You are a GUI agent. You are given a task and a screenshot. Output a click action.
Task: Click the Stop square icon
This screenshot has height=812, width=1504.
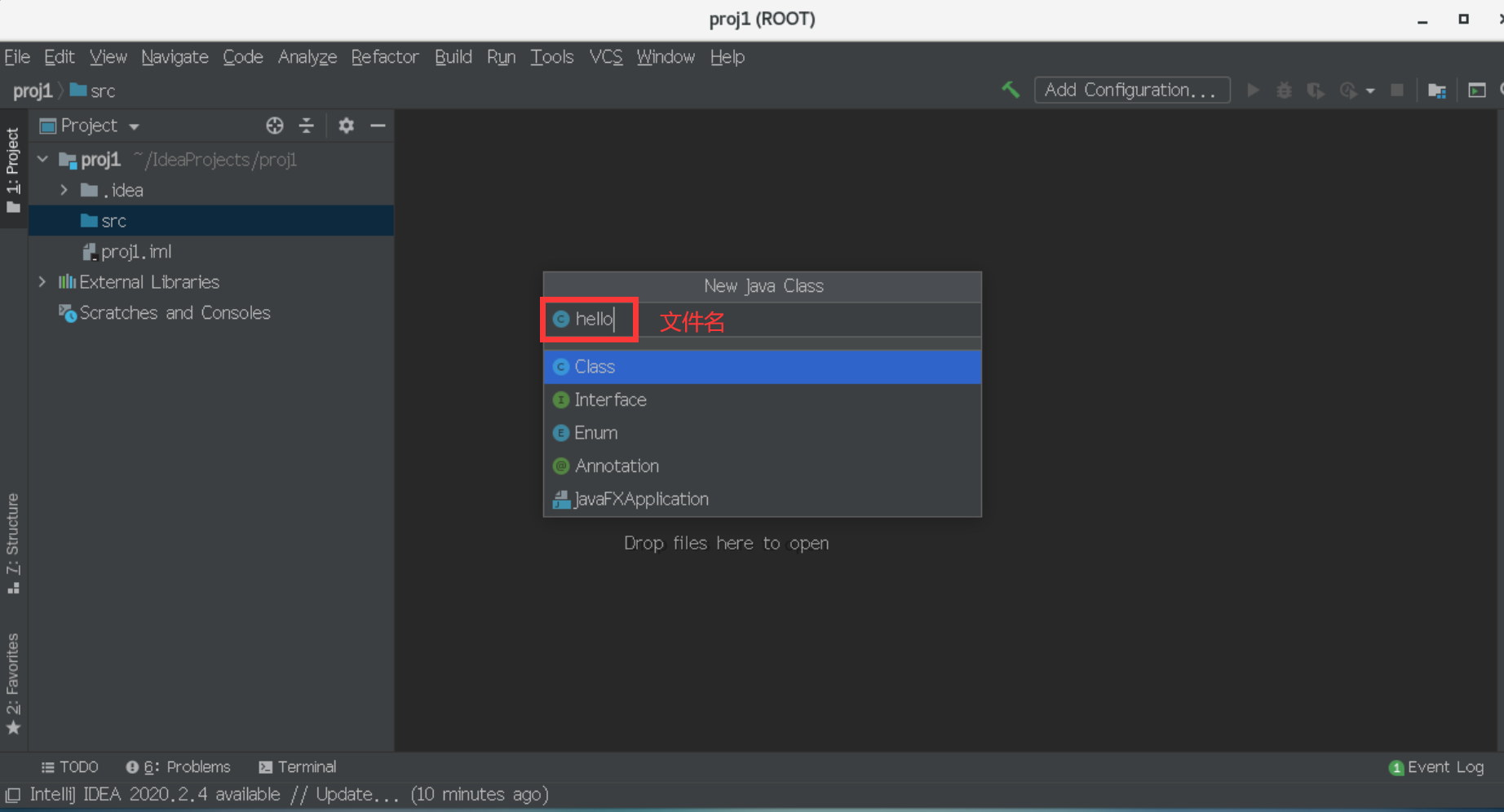coord(1397,90)
